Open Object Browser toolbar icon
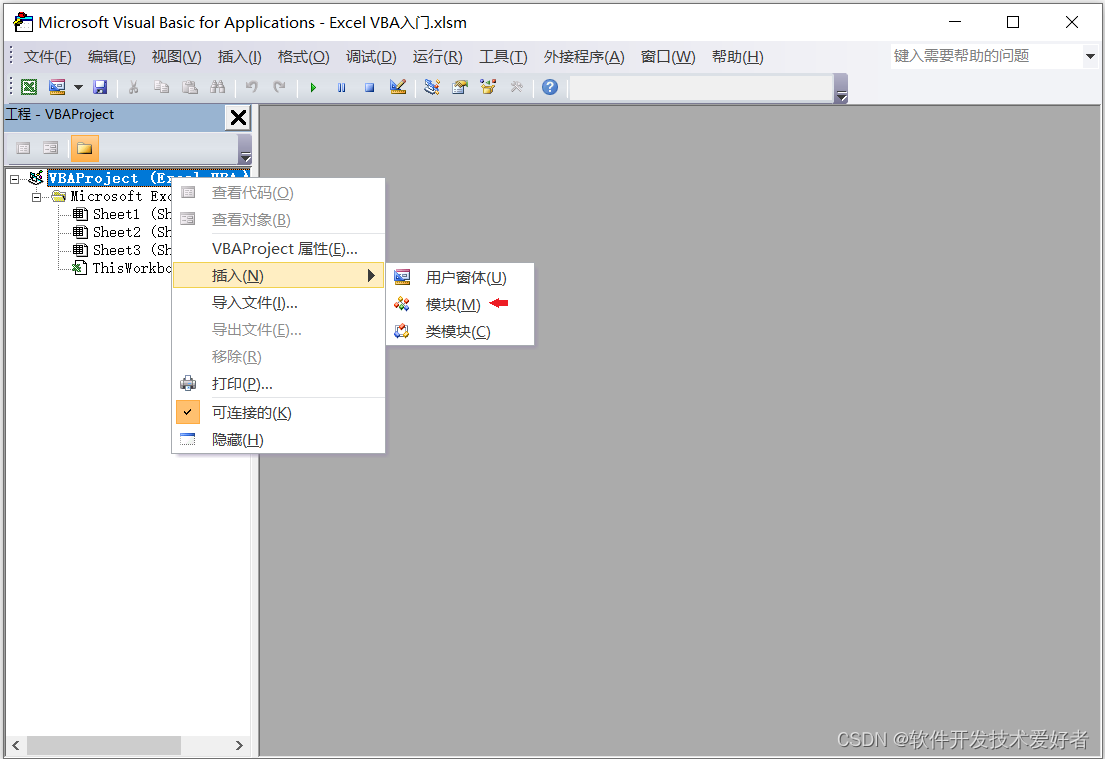Viewport: 1105px width, 759px height. 488,87
